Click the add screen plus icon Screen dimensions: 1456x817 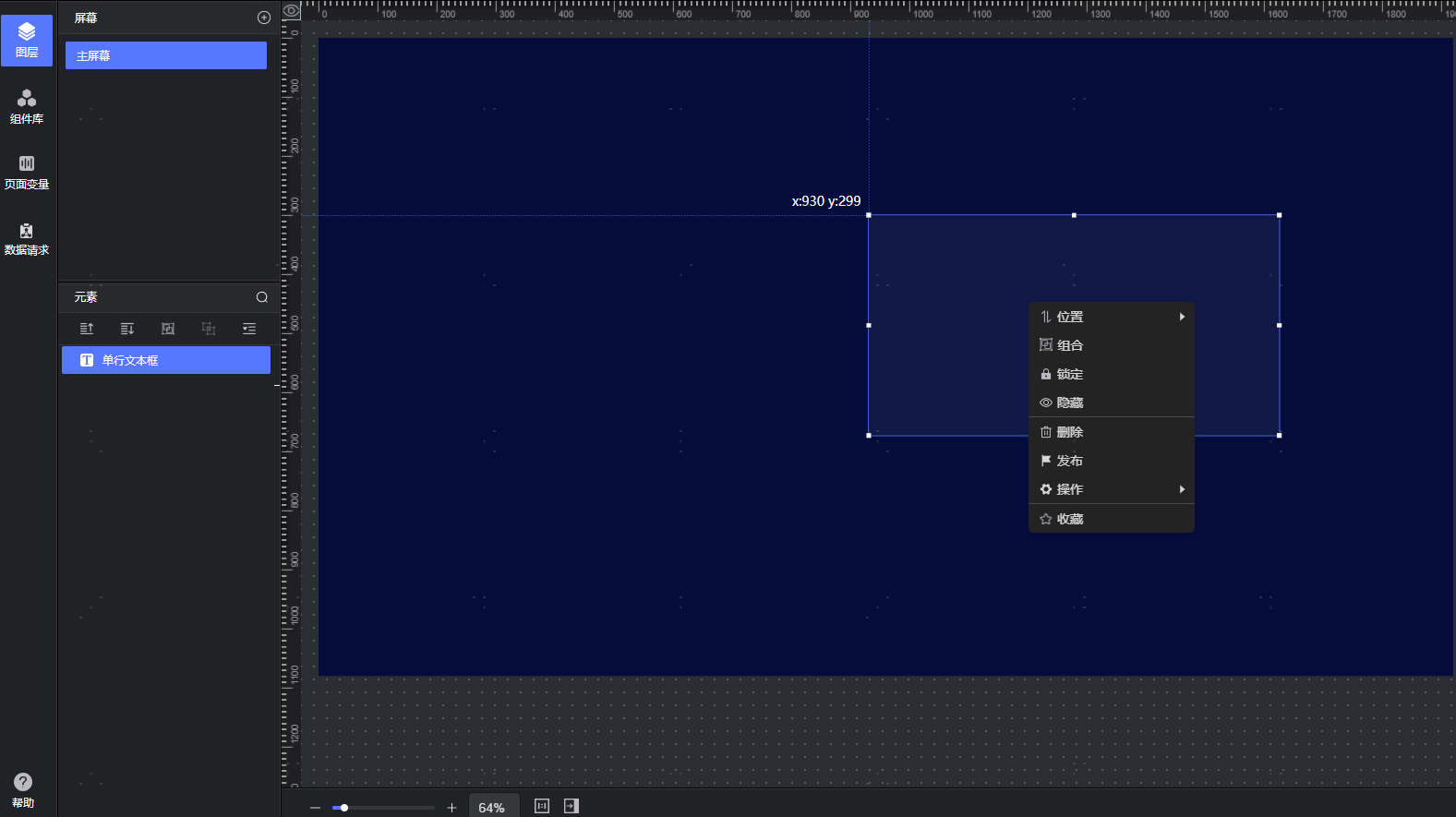pyautogui.click(x=264, y=18)
